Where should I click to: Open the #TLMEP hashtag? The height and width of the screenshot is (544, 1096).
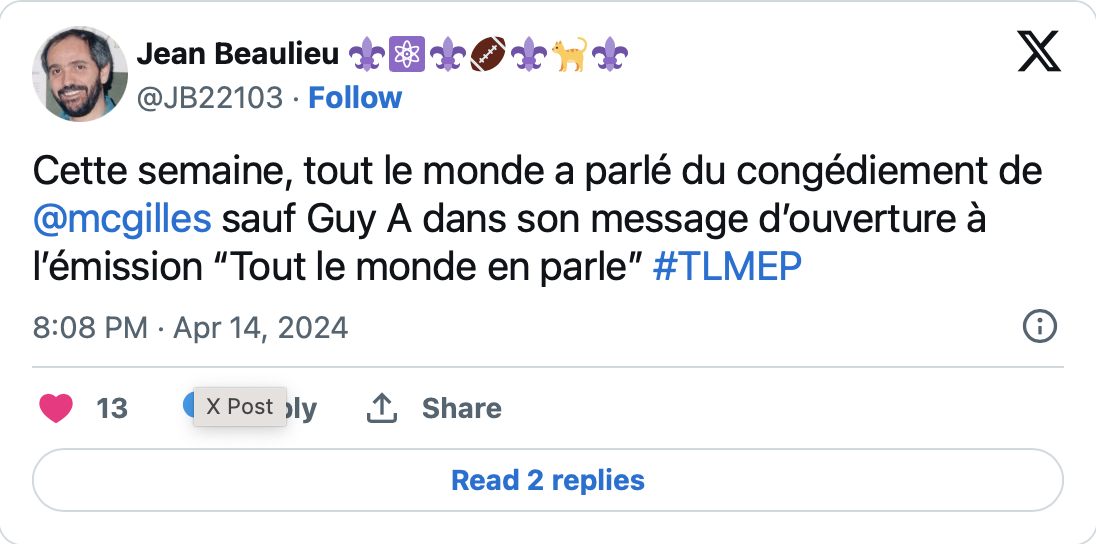click(x=727, y=269)
